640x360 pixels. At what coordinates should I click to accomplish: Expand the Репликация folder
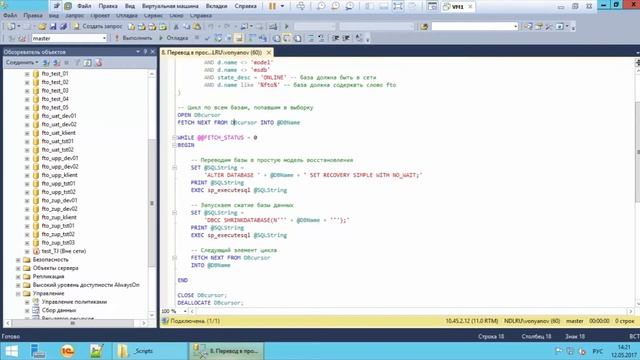point(18,277)
